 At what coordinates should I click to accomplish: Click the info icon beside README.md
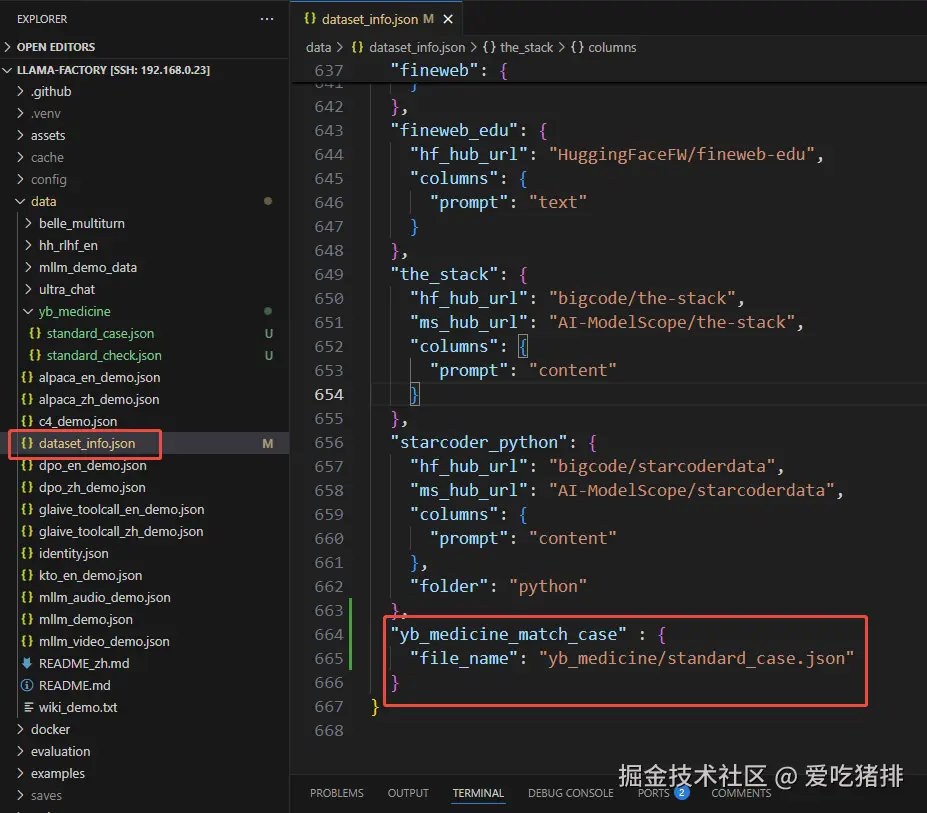[27, 685]
